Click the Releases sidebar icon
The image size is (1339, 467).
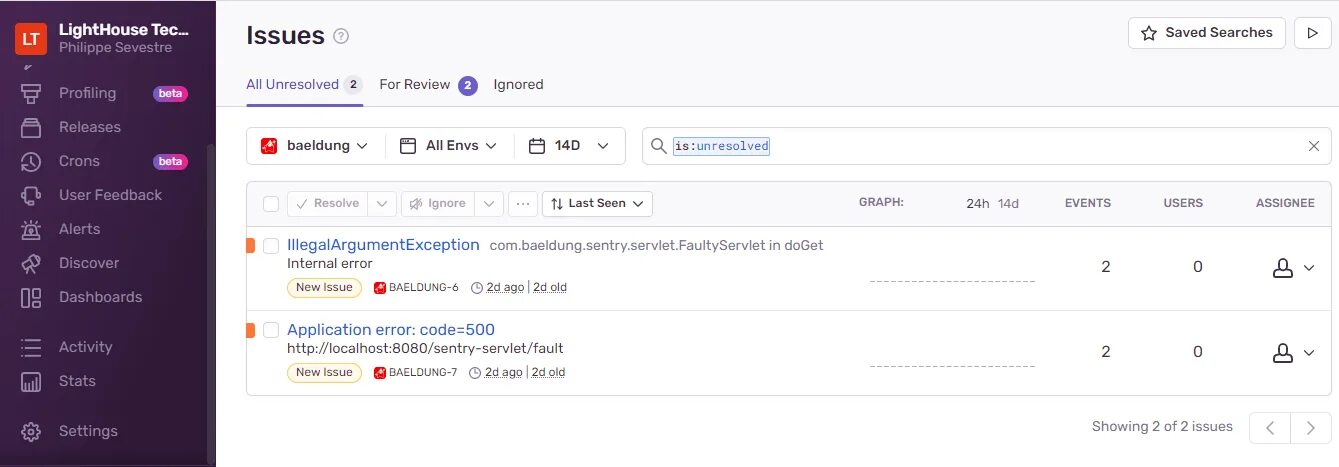(31, 127)
